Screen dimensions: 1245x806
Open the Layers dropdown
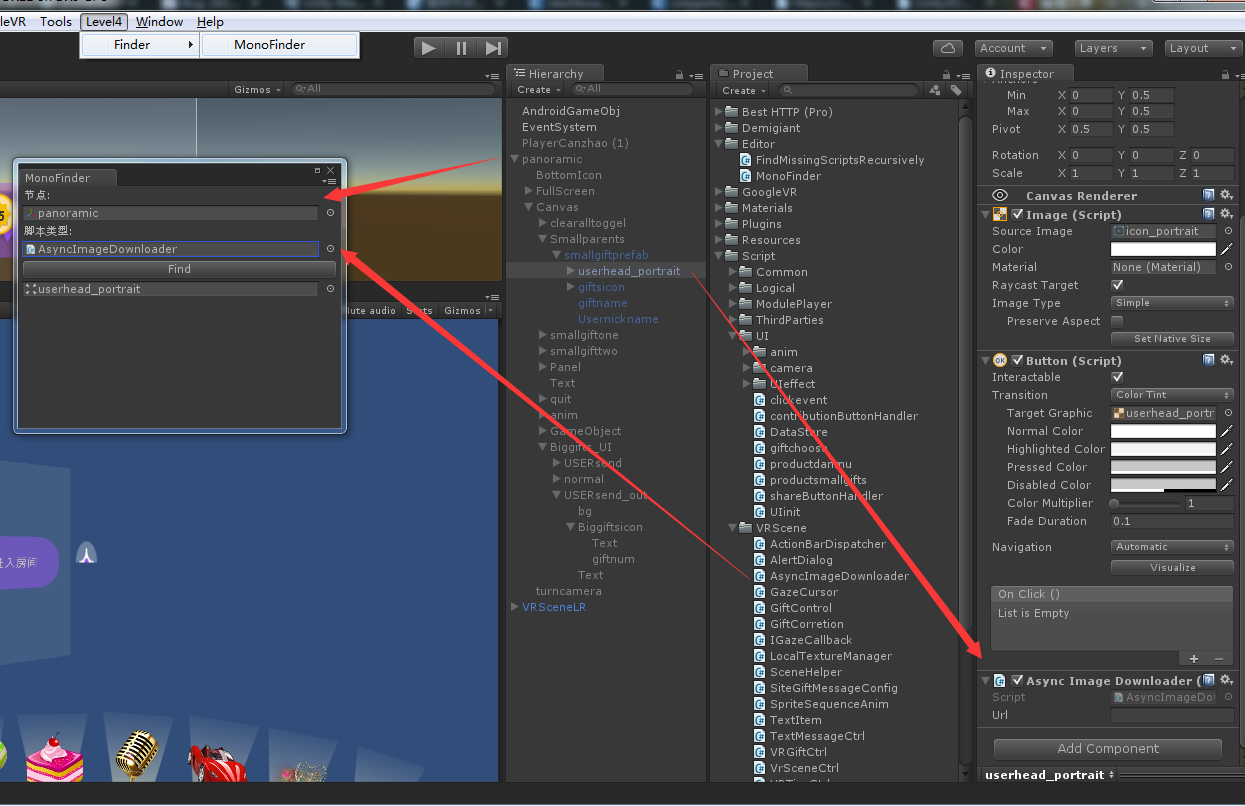(x=1114, y=48)
